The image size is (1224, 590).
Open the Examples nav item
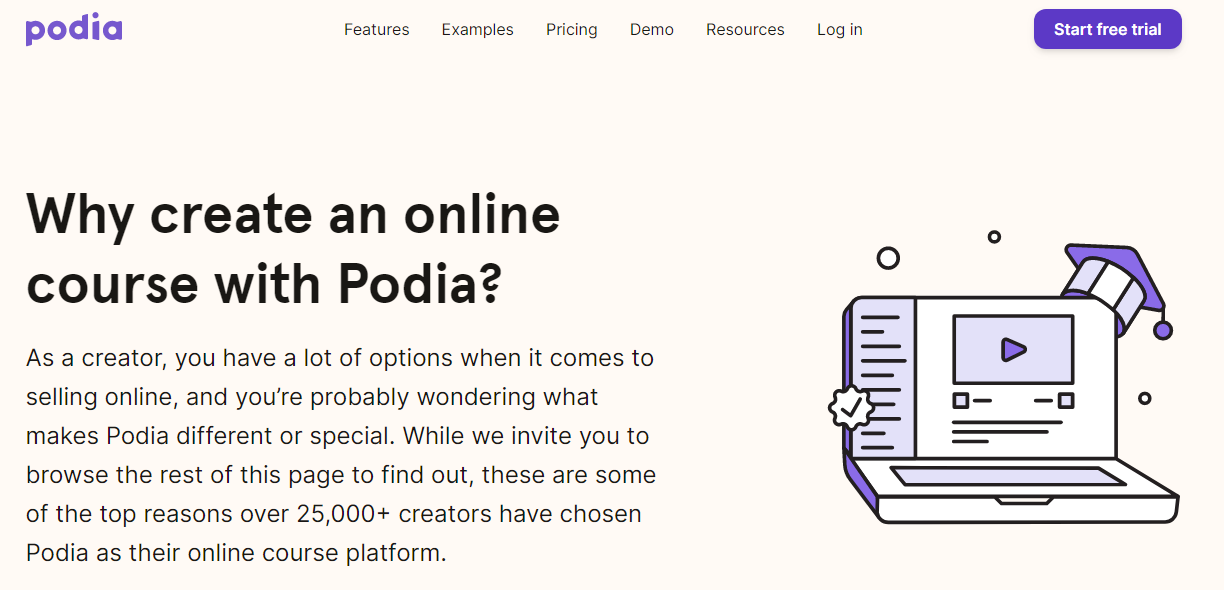(x=477, y=30)
